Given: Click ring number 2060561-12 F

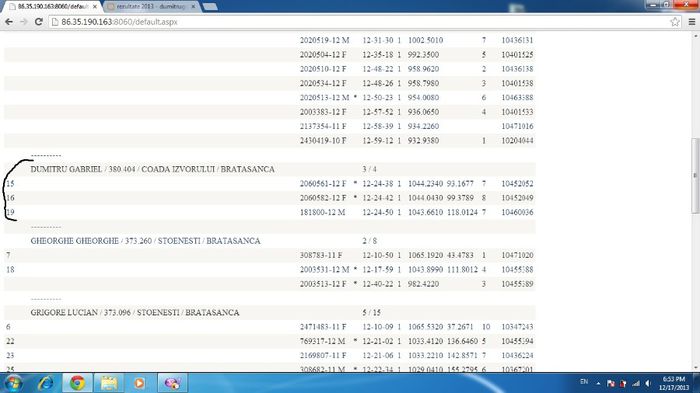Looking at the screenshot, I should pos(323,184).
